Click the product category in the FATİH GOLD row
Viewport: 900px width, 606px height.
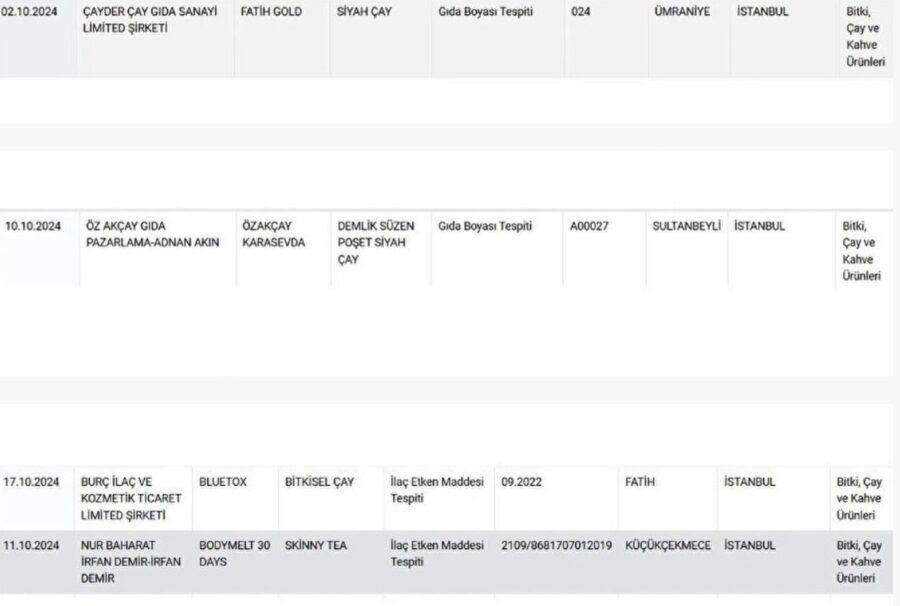coord(866,36)
